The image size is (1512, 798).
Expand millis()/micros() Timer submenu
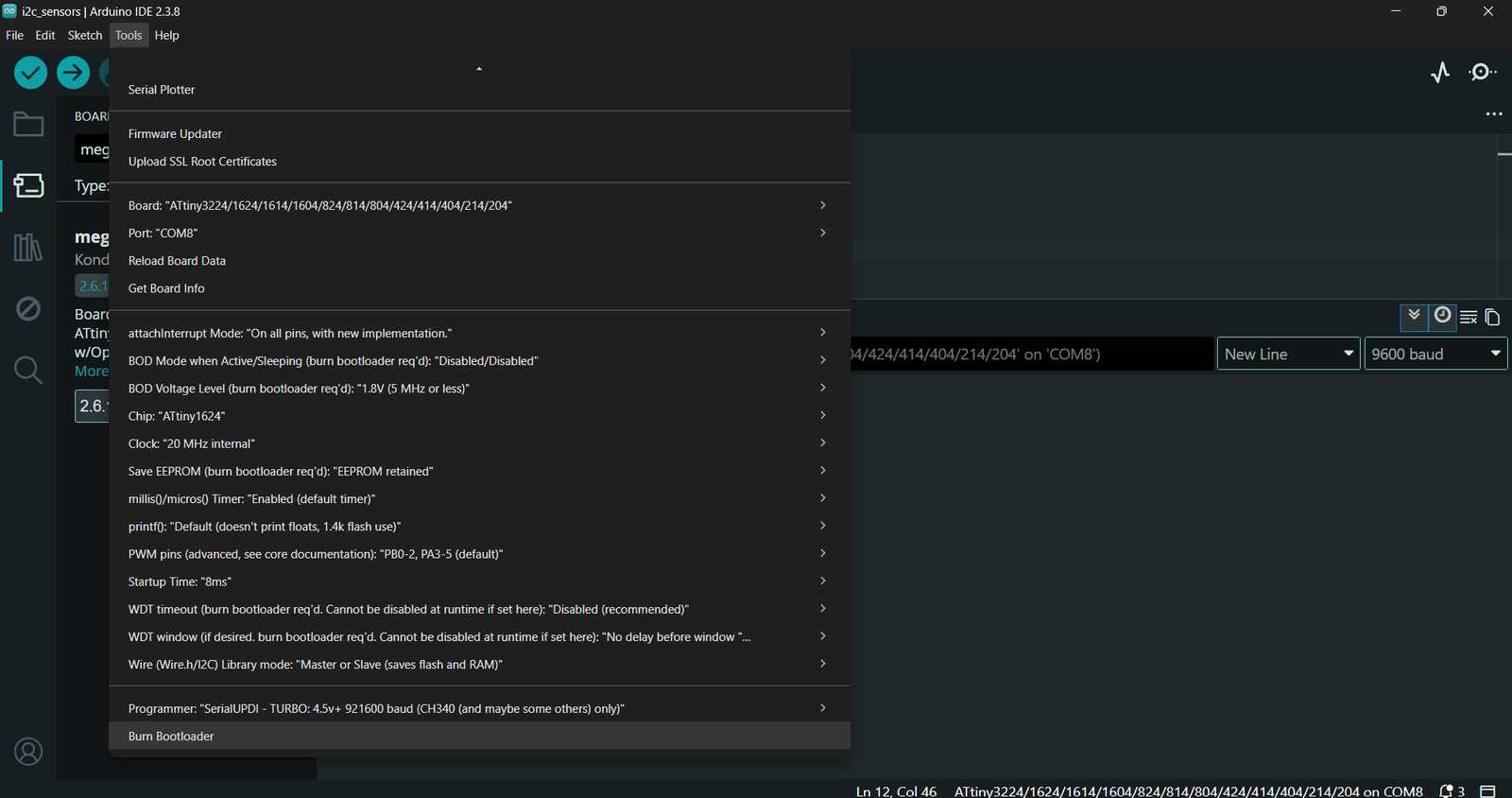[480, 498]
